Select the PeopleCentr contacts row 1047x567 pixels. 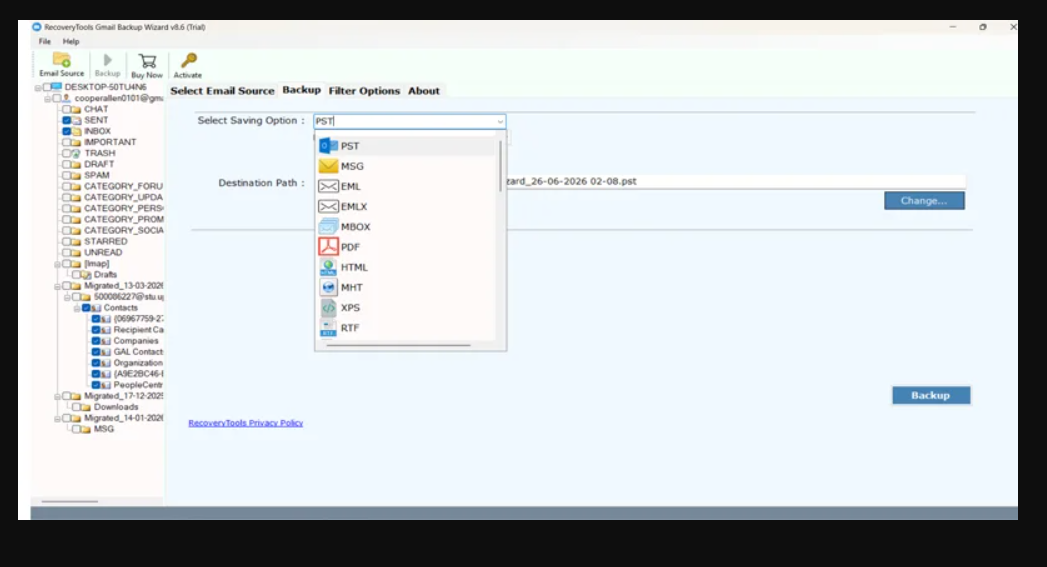pos(128,385)
